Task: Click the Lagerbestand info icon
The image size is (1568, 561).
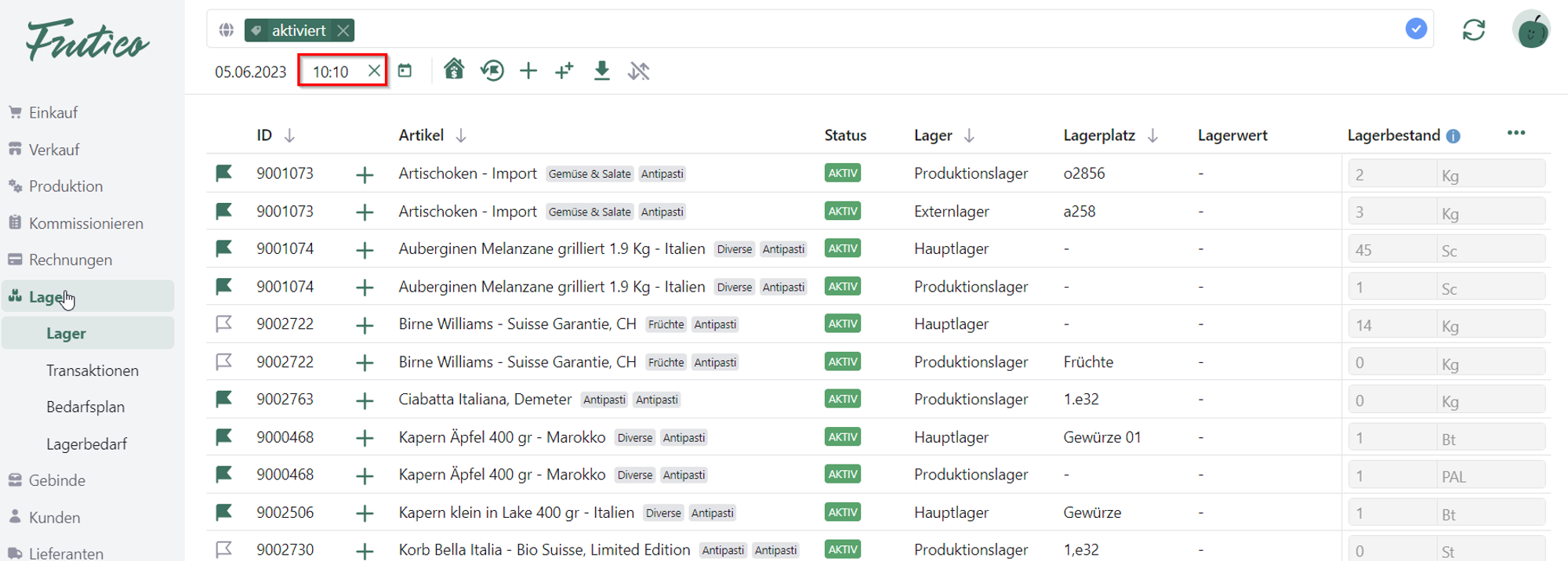Action: [x=1453, y=136]
